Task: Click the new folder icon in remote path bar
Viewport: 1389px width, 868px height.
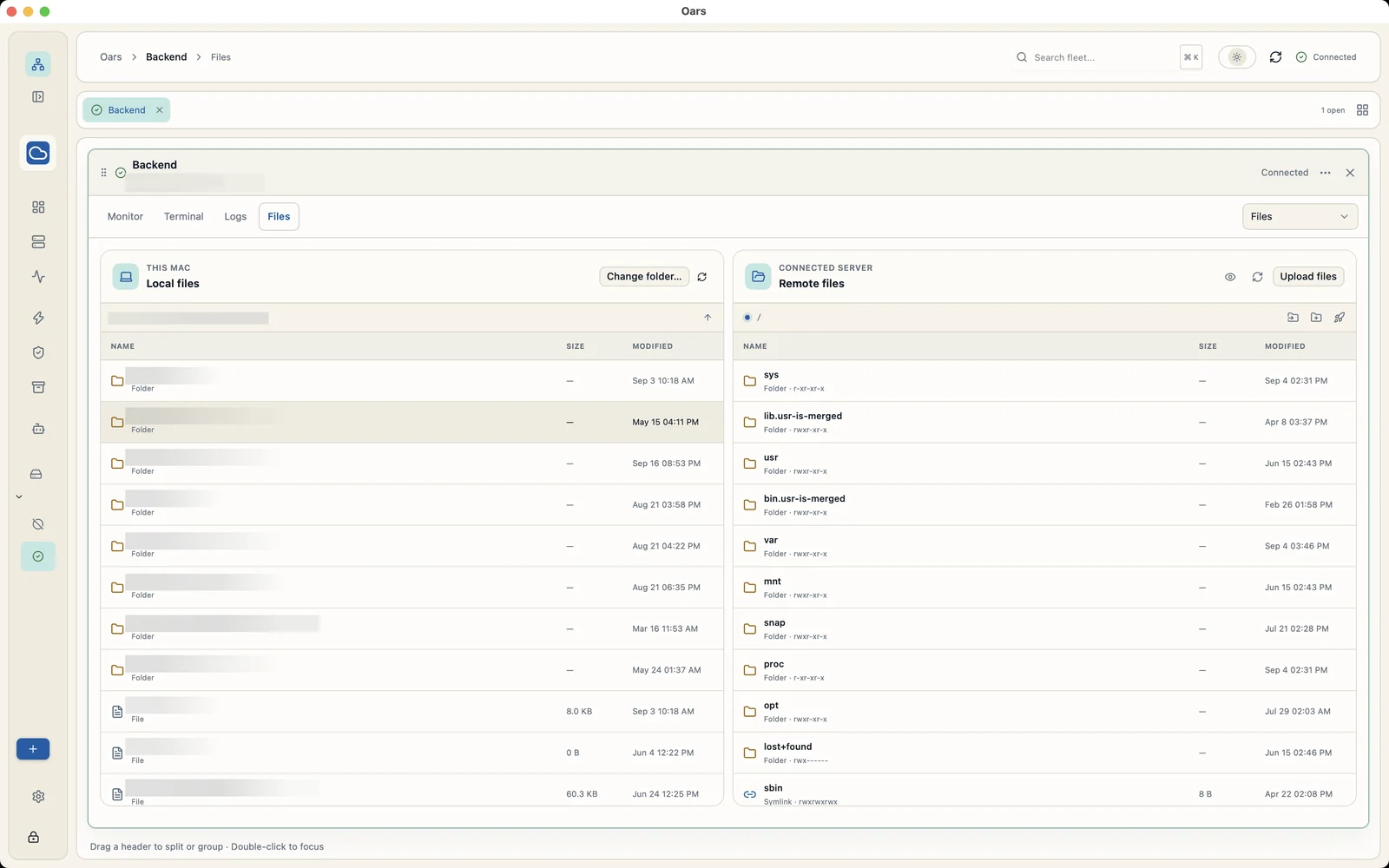Action: point(1316,318)
